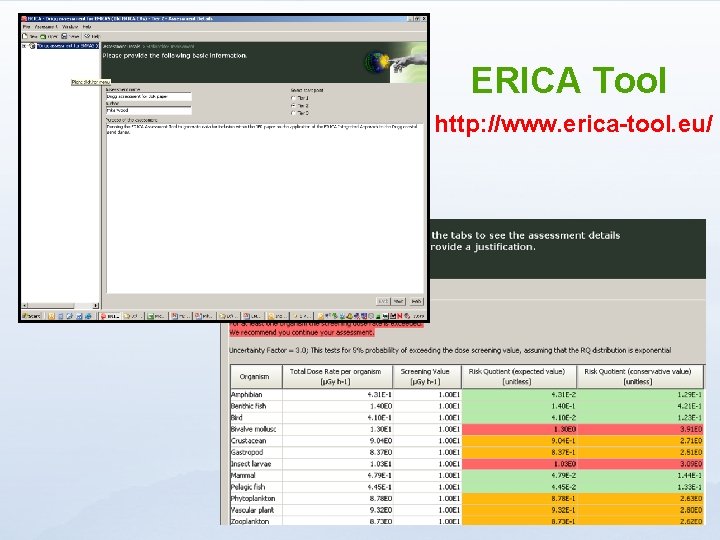The height and width of the screenshot is (540, 720).
Task: Click the tree panel scrollbar right arrow
Action: pos(96,305)
